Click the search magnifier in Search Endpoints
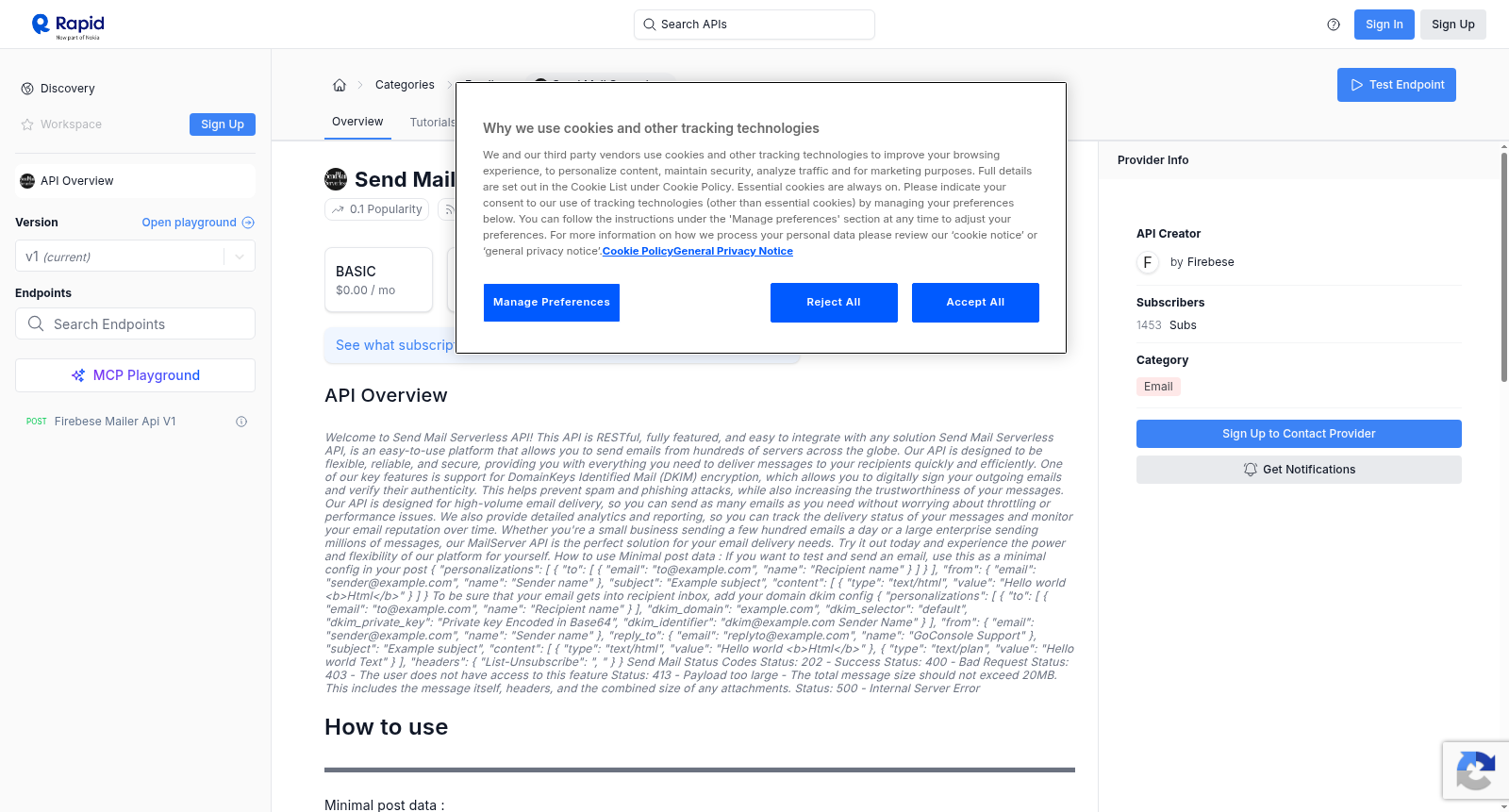1509x812 pixels. [x=36, y=323]
